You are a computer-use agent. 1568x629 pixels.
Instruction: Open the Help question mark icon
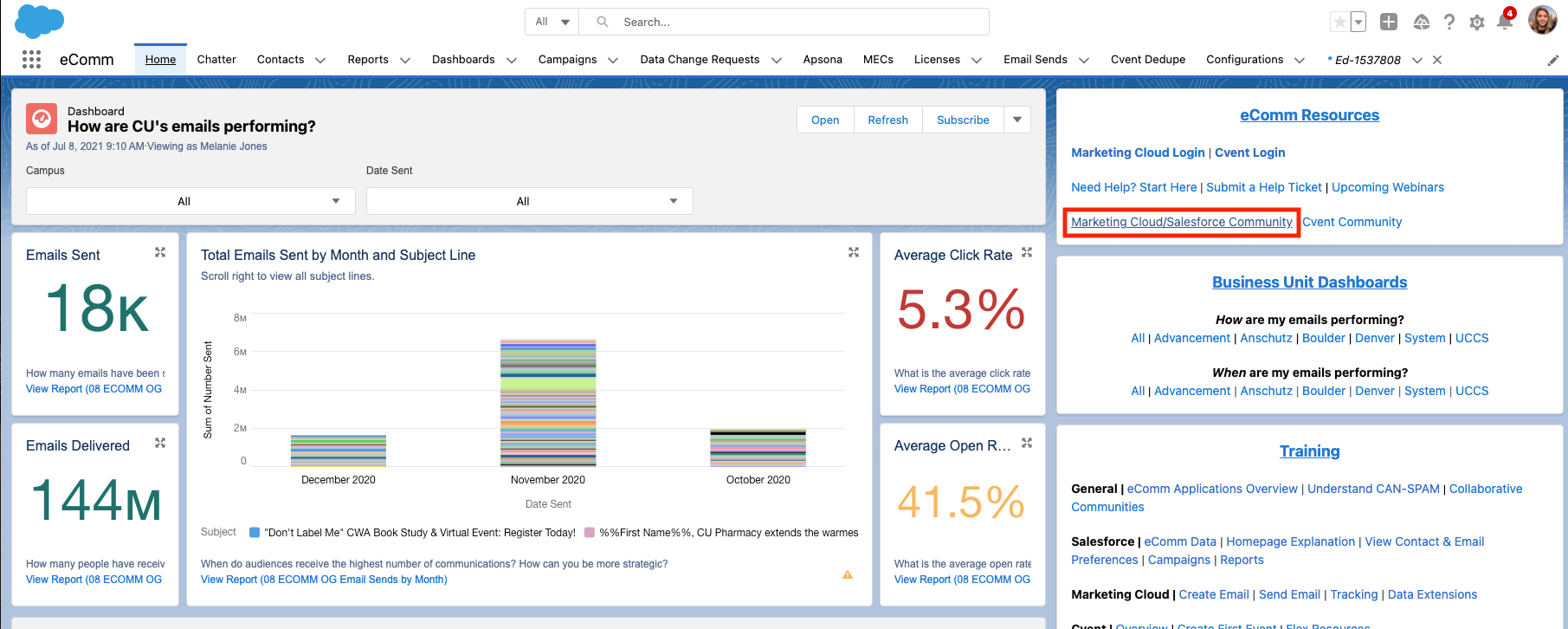click(x=1449, y=22)
